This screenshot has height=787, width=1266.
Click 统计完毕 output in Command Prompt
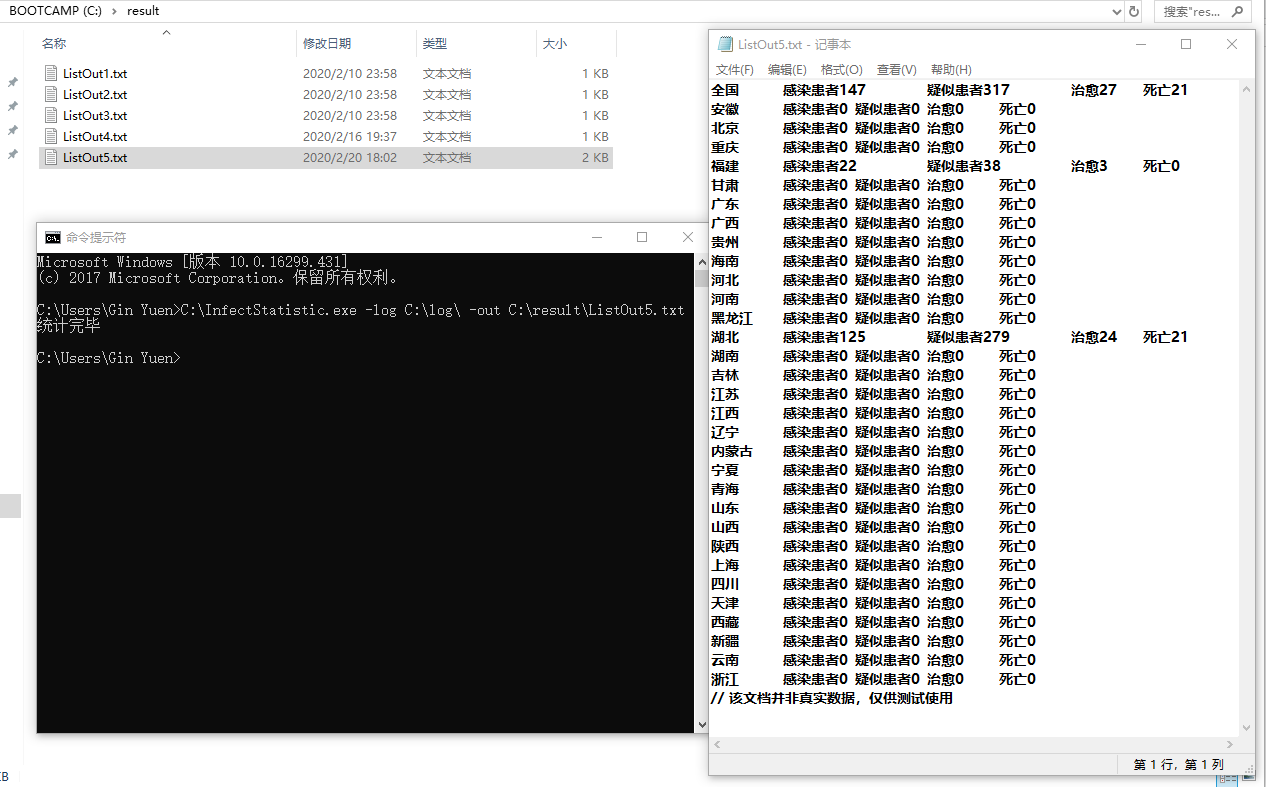(x=69, y=326)
